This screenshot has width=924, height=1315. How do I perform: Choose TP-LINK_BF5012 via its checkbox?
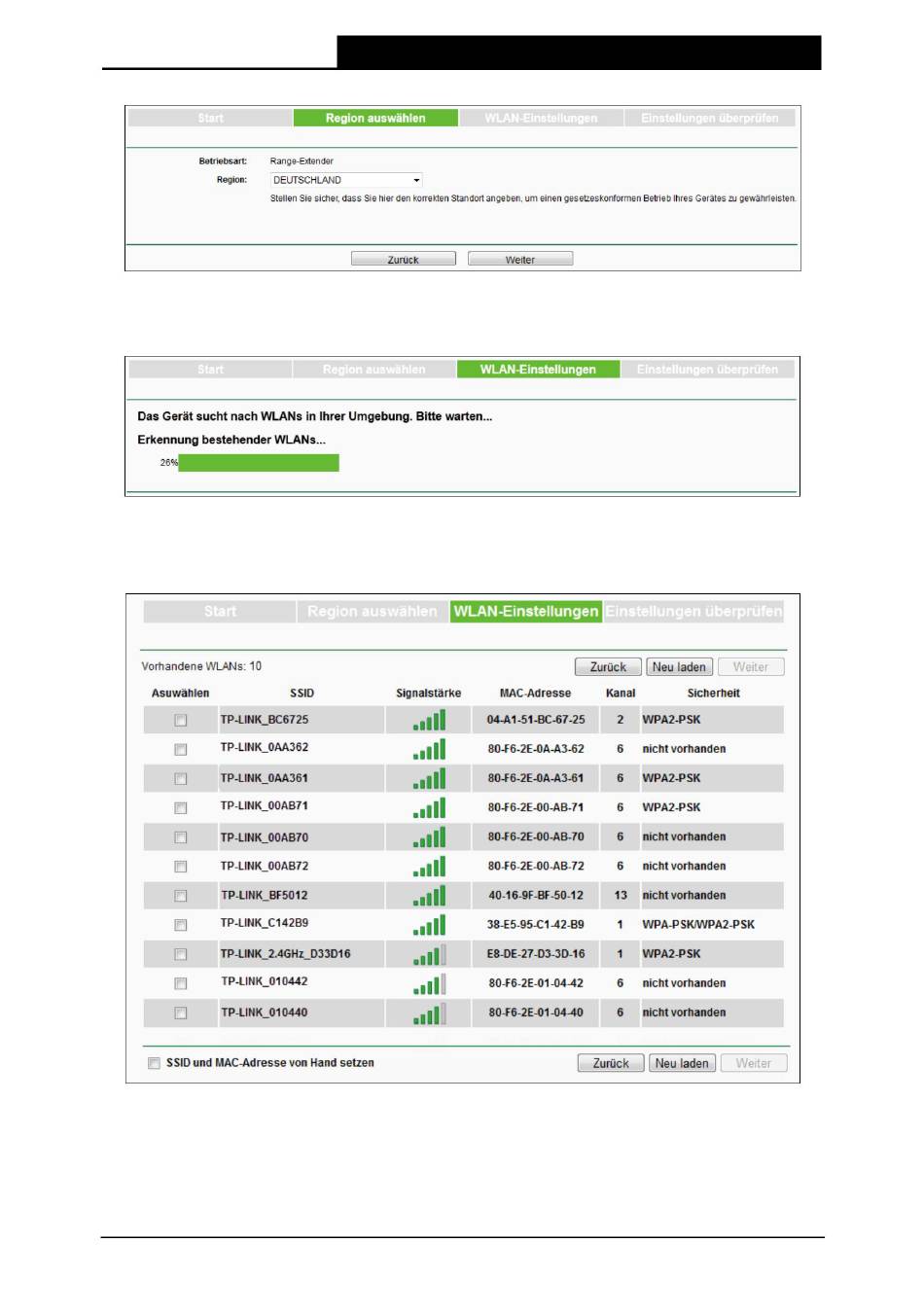tap(180, 896)
